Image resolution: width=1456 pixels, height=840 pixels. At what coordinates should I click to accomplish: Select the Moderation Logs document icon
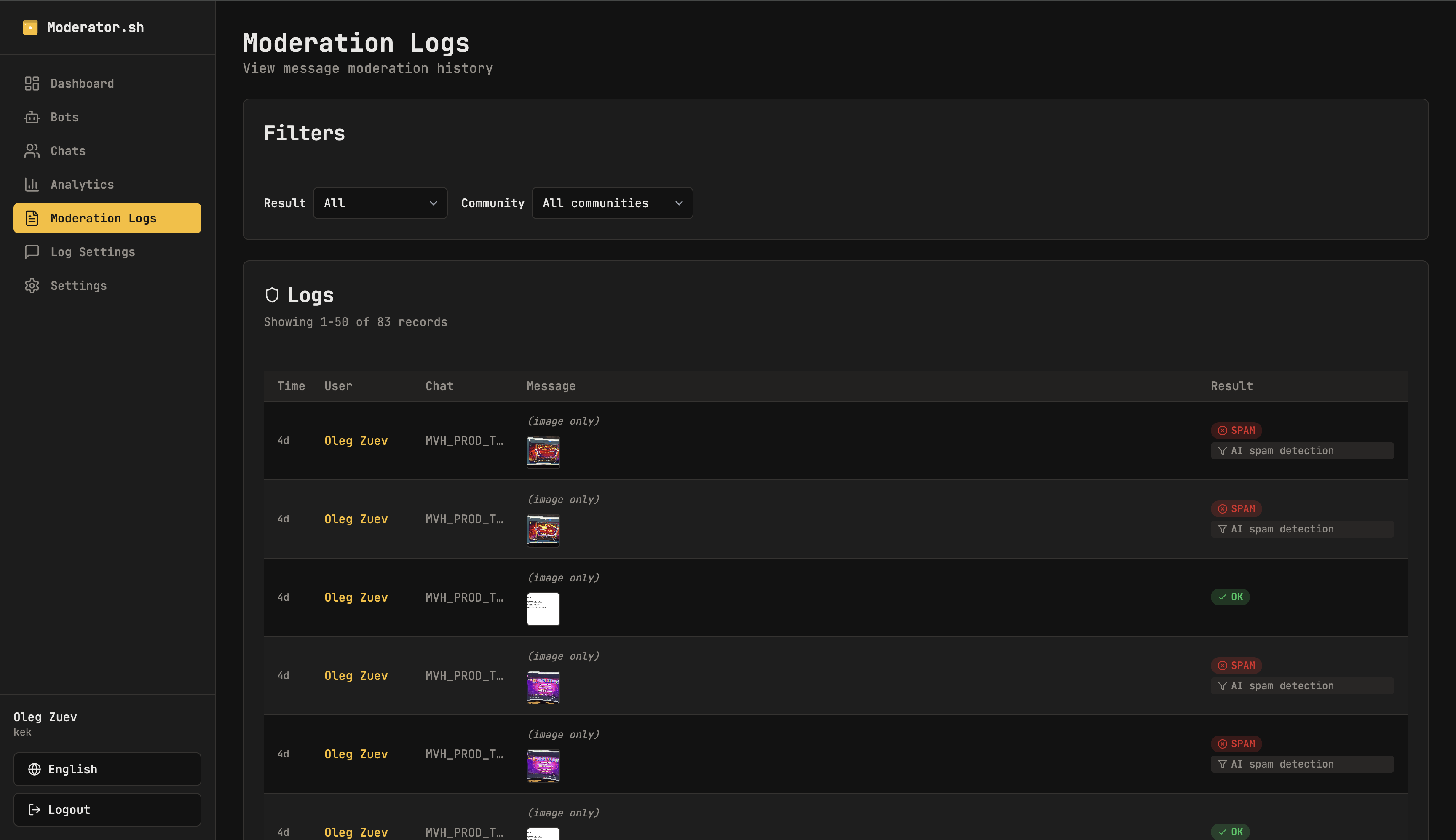pos(32,218)
